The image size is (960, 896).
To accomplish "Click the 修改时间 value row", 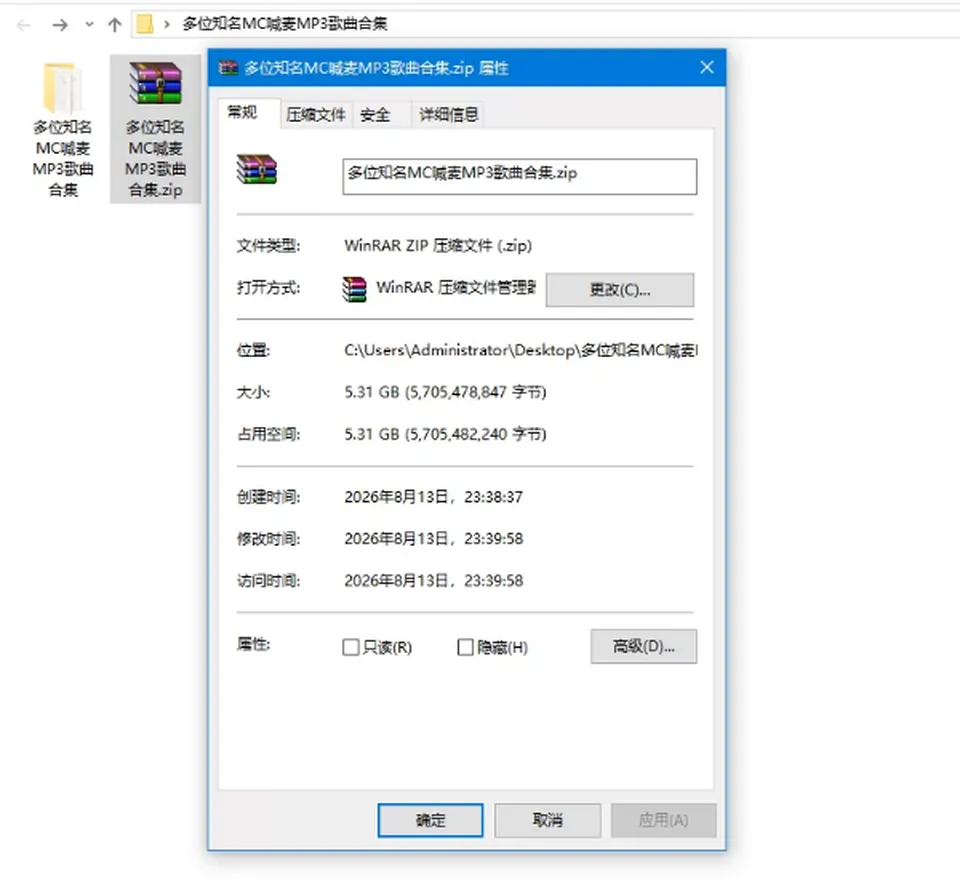I will coord(433,539).
